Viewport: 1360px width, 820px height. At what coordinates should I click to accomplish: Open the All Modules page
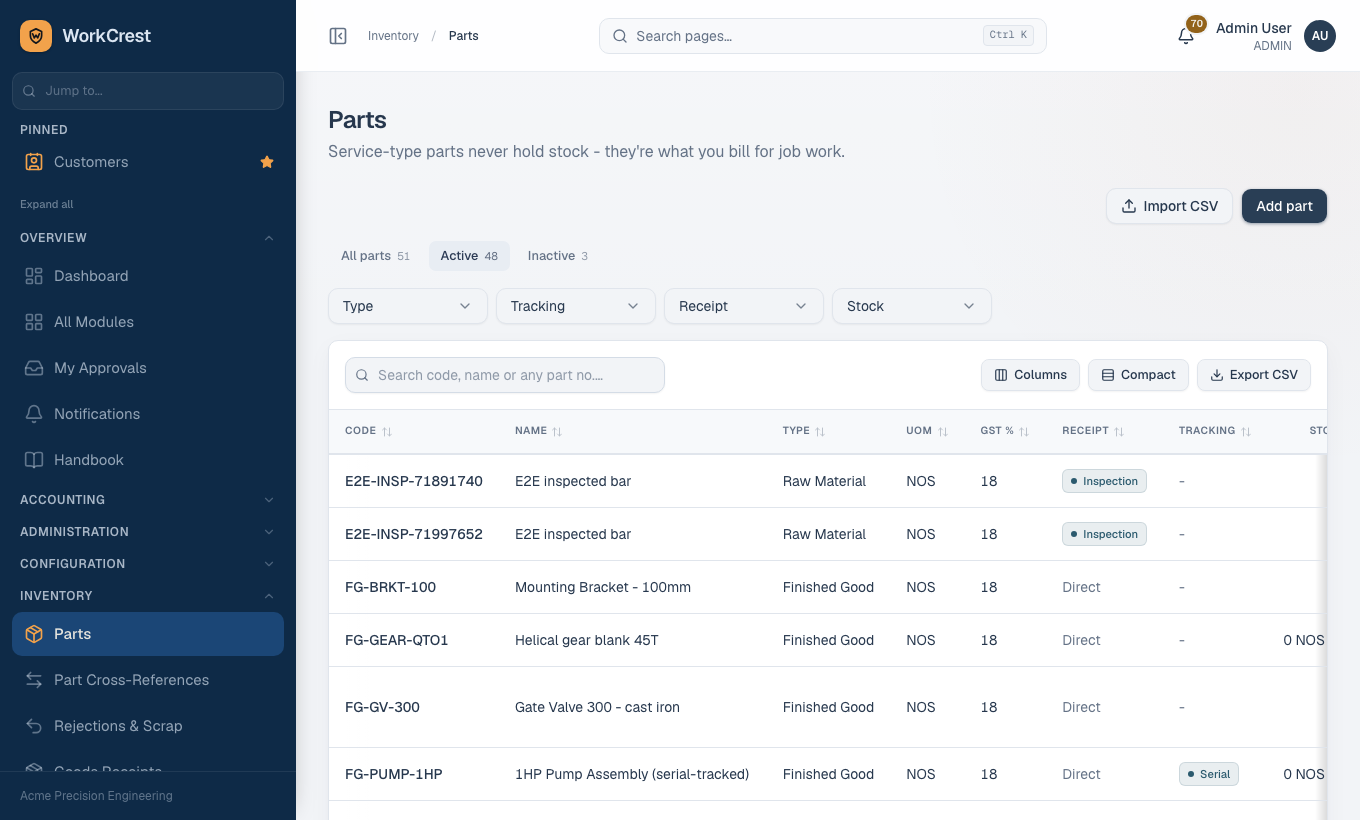148,322
